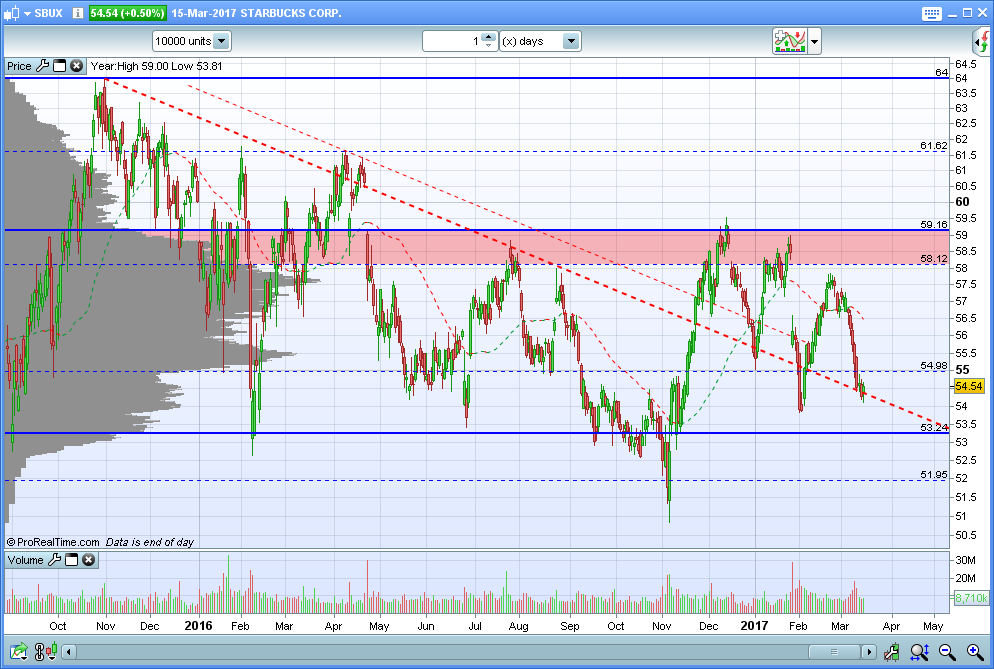Click the SBUX ticker name
Viewport: 994px width, 669px height.
tap(48, 13)
